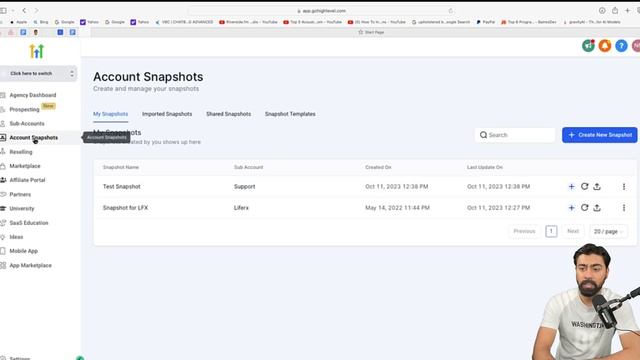Open Sub-Accounts in sidebar

click(27, 124)
